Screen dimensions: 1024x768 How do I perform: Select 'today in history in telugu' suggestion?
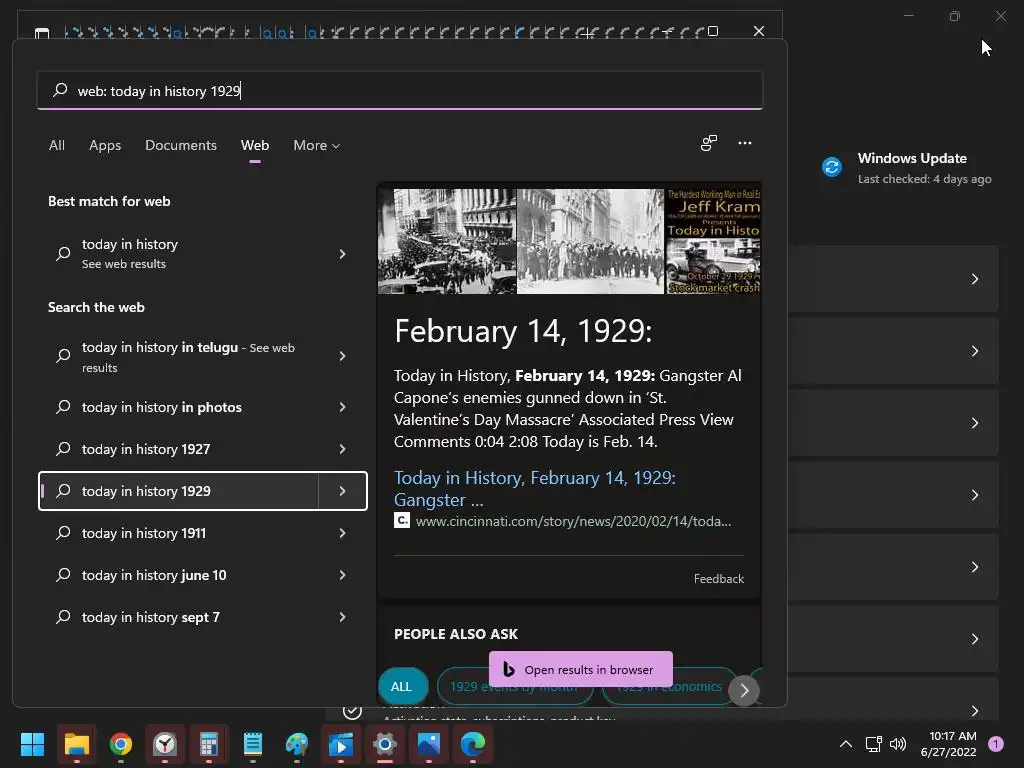[179, 357]
